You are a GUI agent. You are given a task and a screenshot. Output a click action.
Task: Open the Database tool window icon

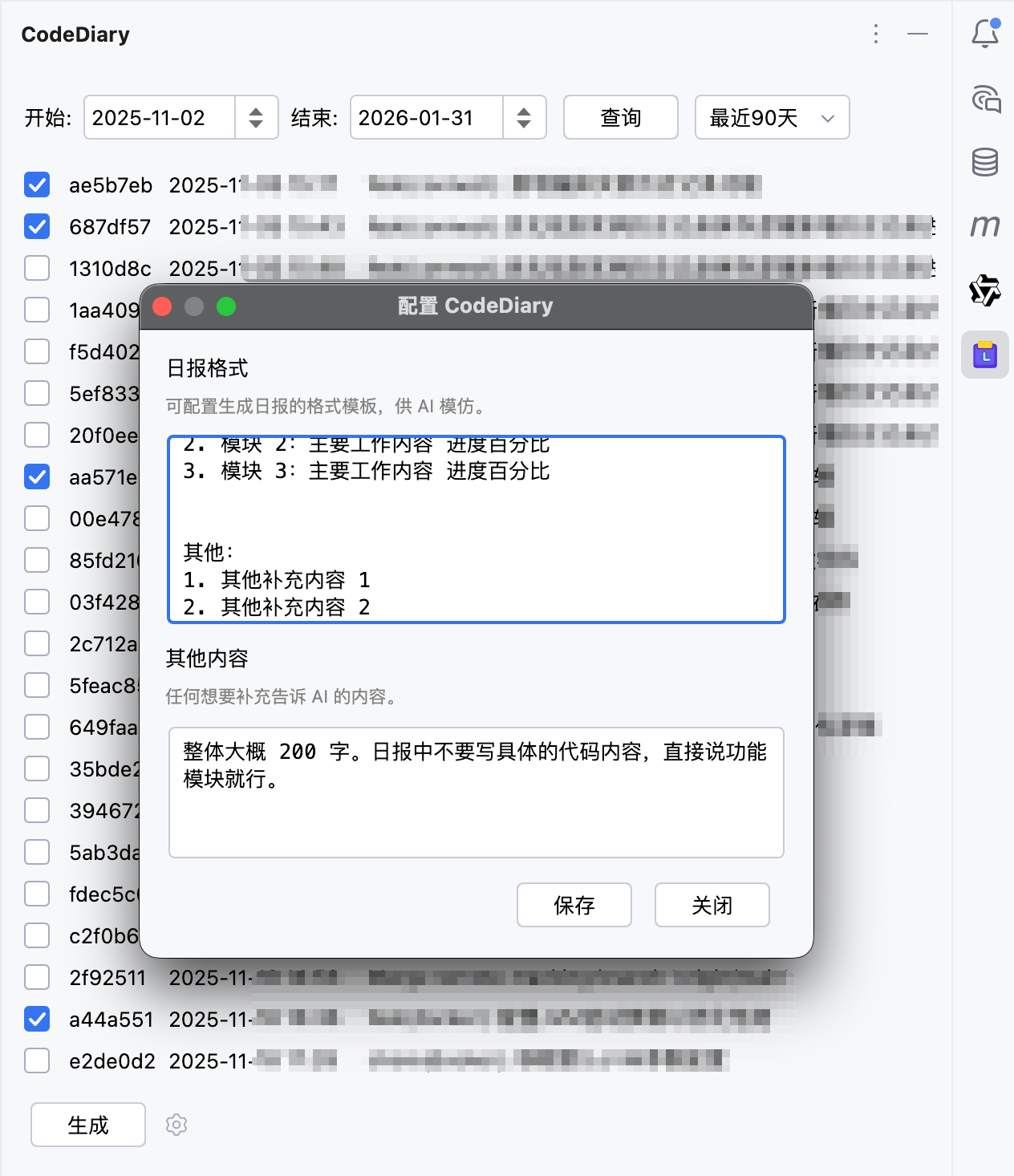(x=985, y=162)
